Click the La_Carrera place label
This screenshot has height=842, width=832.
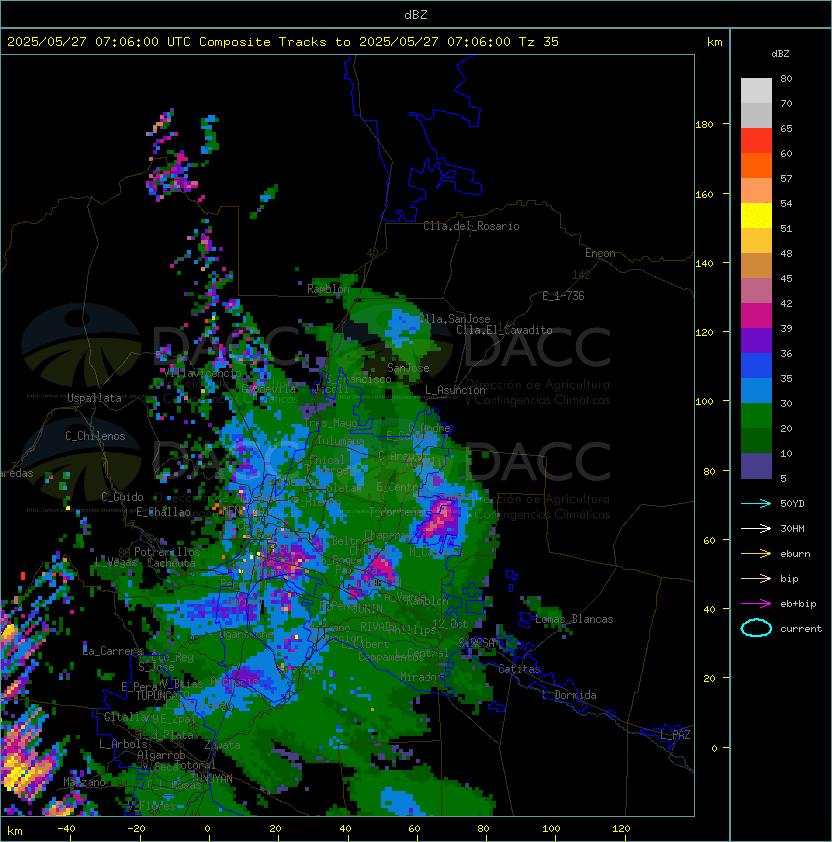pyautogui.click(x=113, y=651)
